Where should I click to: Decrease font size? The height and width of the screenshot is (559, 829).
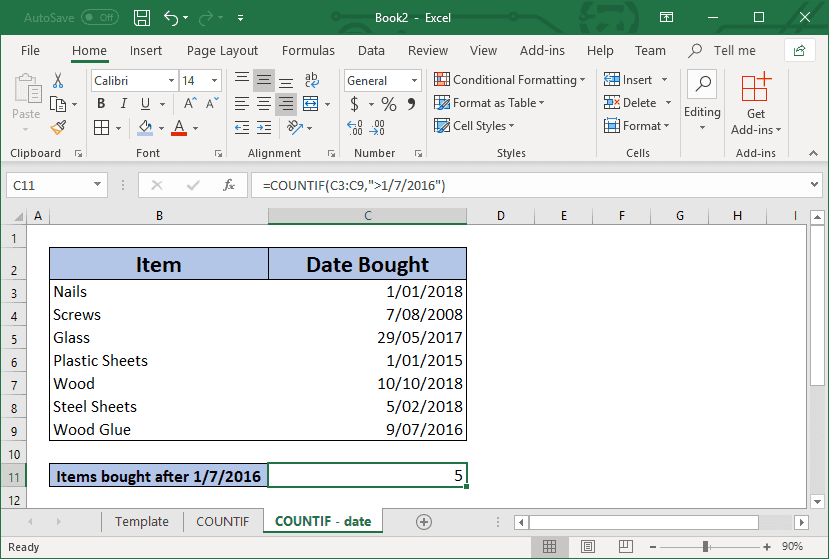[x=212, y=104]
